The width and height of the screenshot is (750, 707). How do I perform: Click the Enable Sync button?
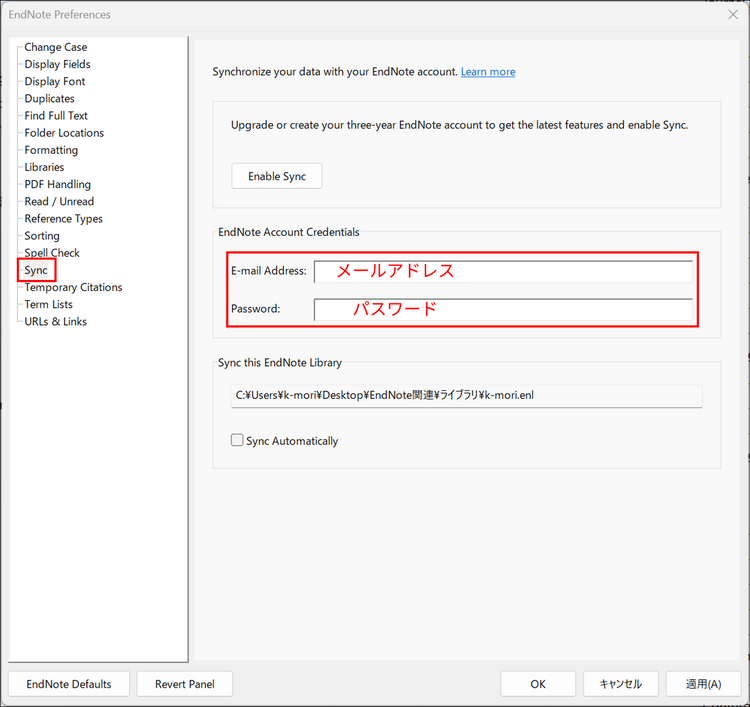coord(277,176)
